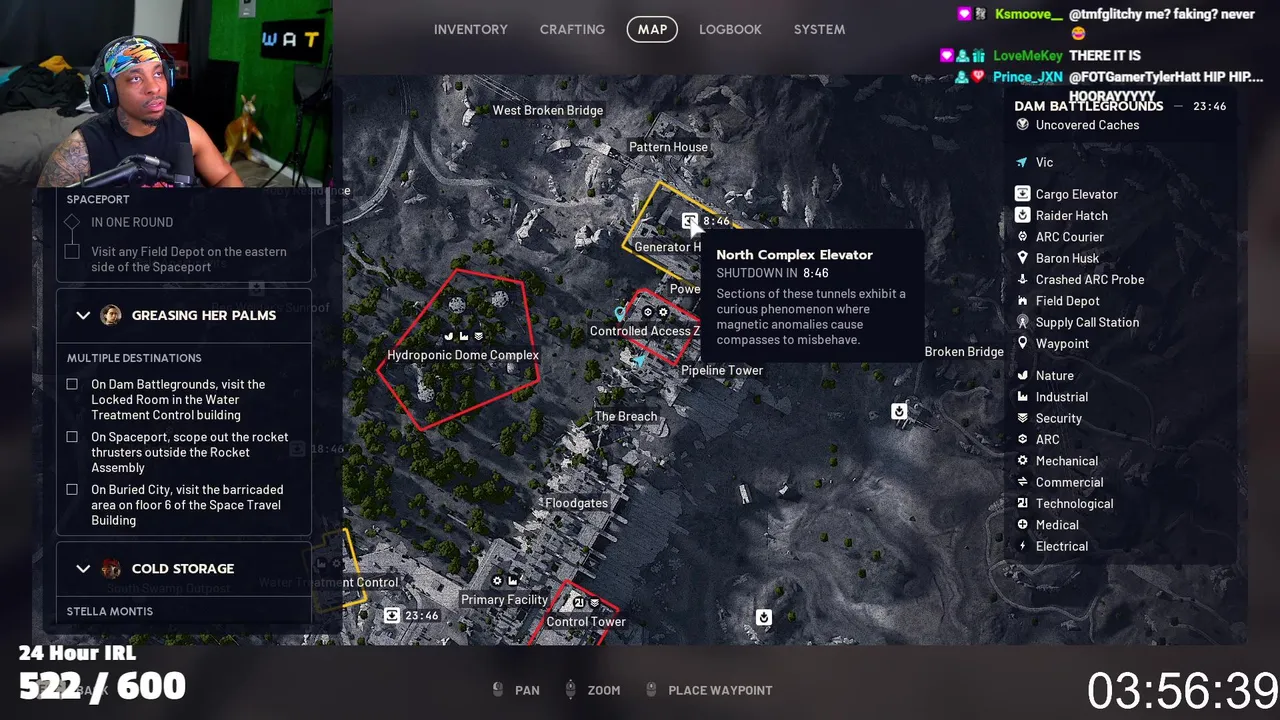Select the Crashed ARC Probe legend icon
Viewport: 1280px width, 720px height.
coord(1022,279)
